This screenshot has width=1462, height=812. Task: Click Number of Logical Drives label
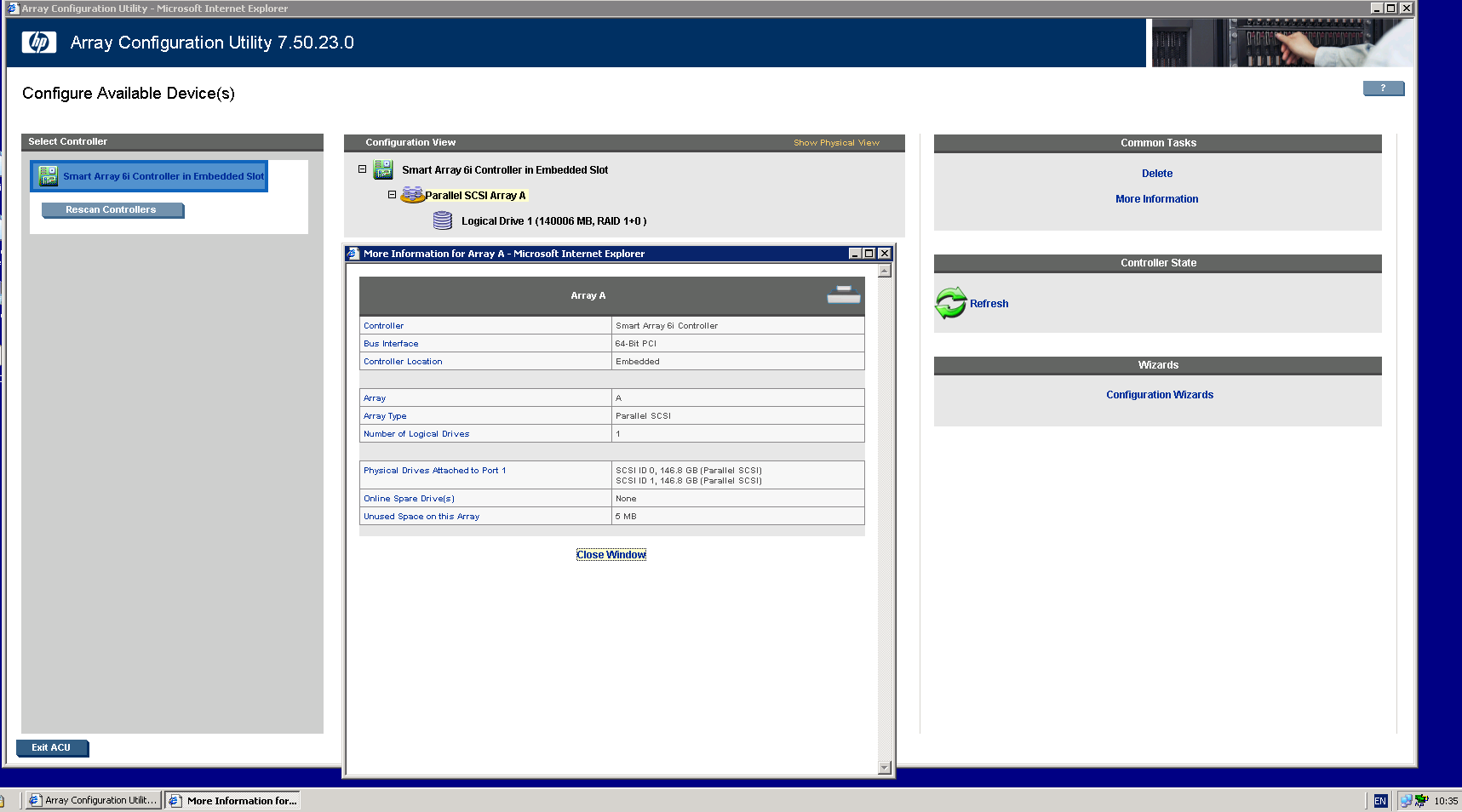[x=416, y=434]
